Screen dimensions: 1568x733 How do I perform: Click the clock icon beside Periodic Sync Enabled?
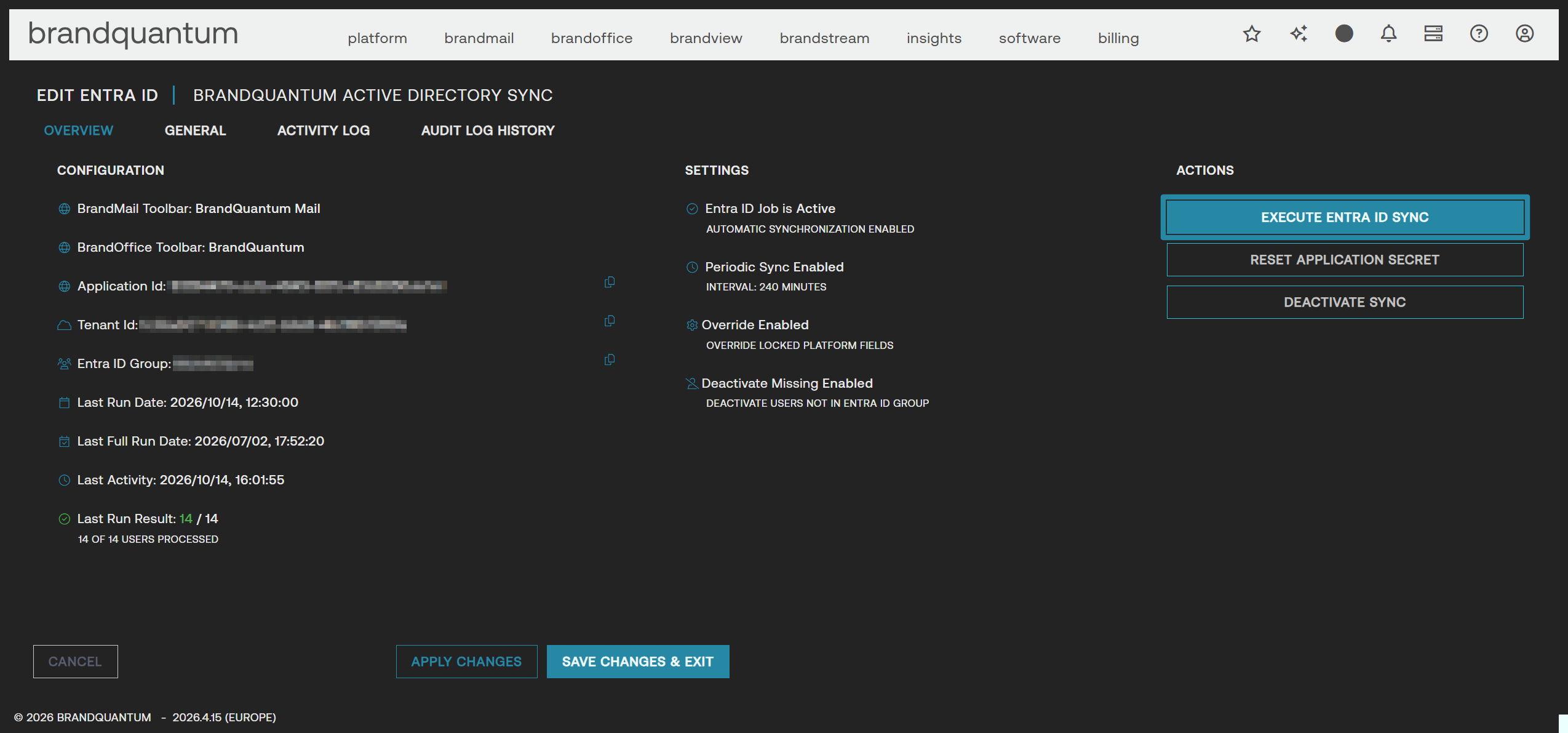[x=692, y=267]
